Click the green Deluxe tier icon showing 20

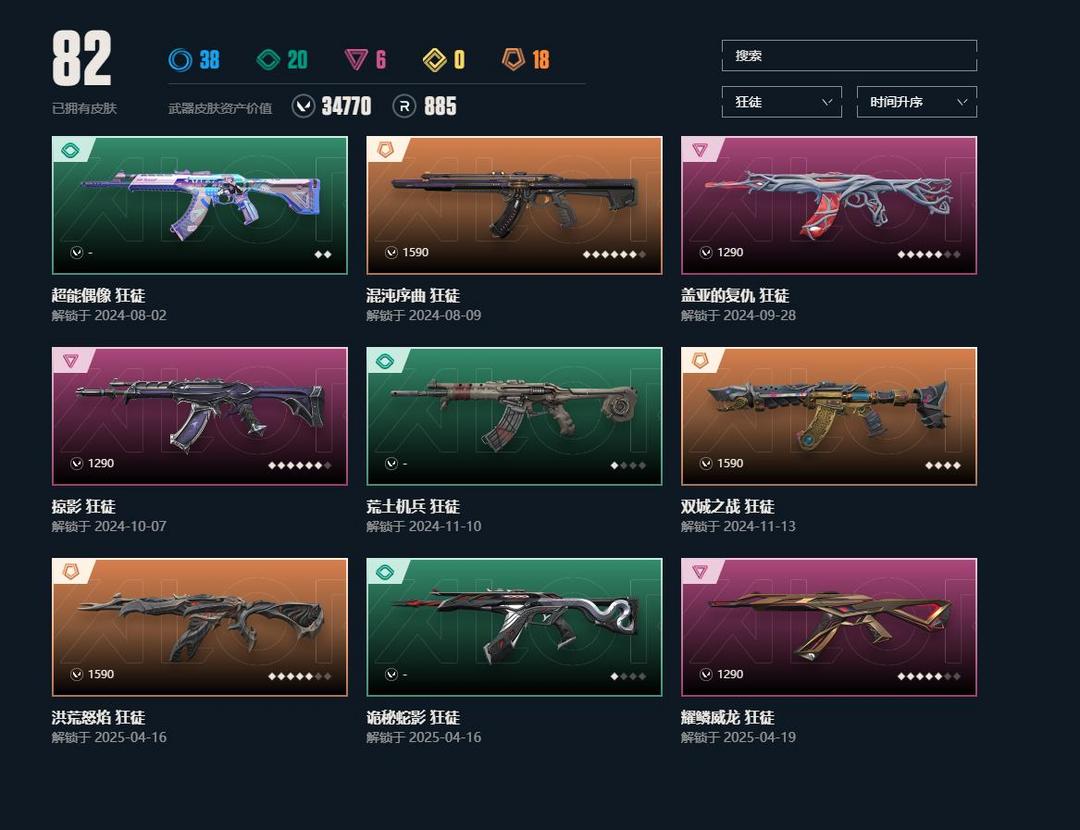click(x=268, y=60)
